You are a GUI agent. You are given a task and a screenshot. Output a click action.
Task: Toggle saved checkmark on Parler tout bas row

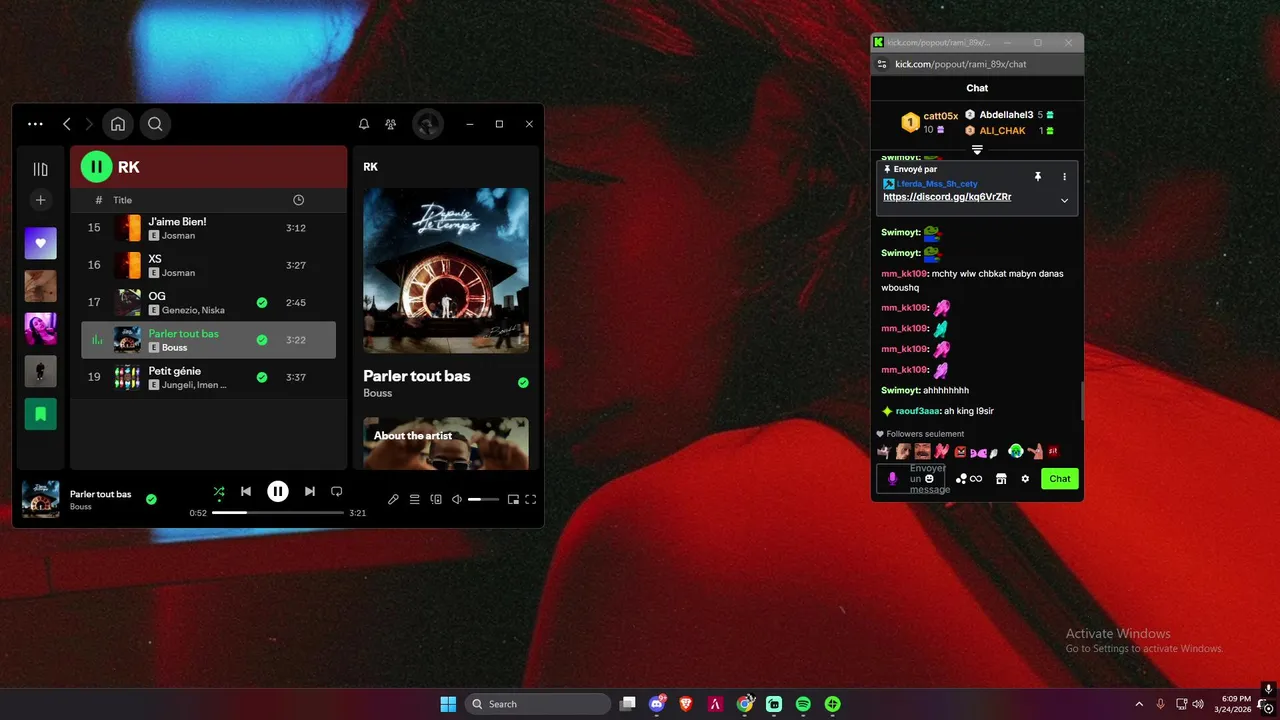coord(262,340)
